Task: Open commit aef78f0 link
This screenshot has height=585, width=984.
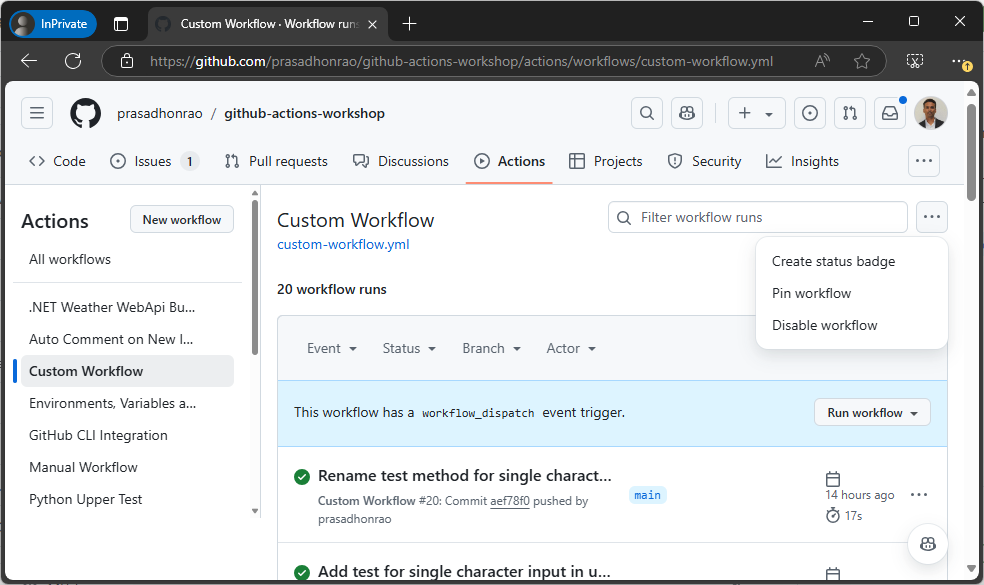Action: click(x=510, y=501)
